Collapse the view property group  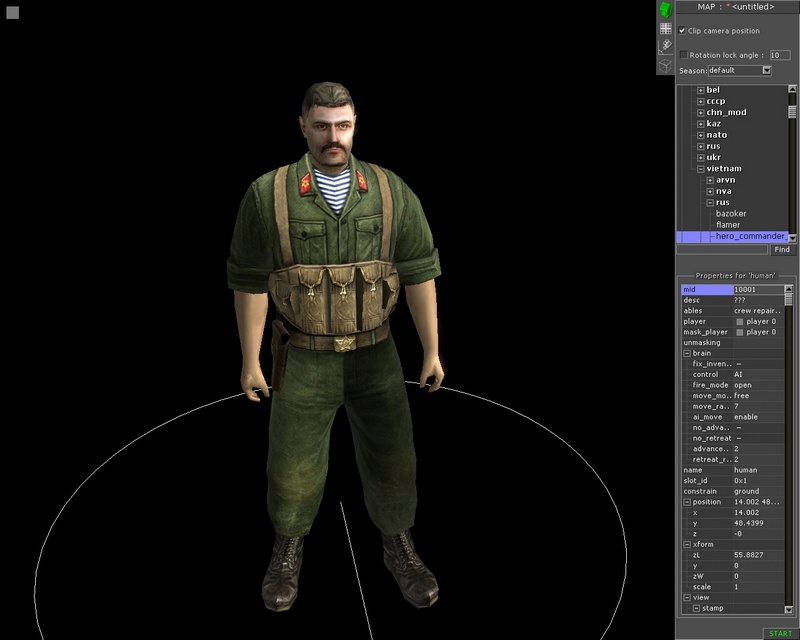point(687,598)
